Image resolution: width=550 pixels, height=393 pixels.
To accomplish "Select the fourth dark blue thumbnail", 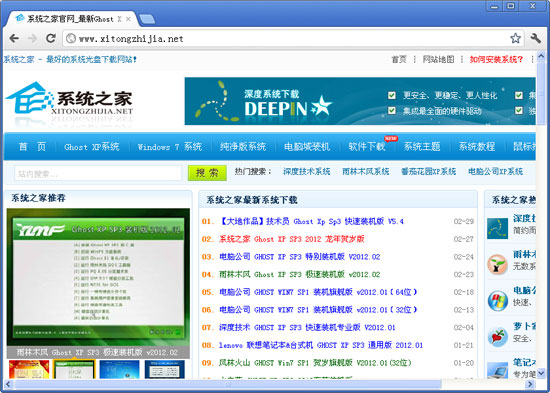I will pyautogui.click(x=165, y=369).
